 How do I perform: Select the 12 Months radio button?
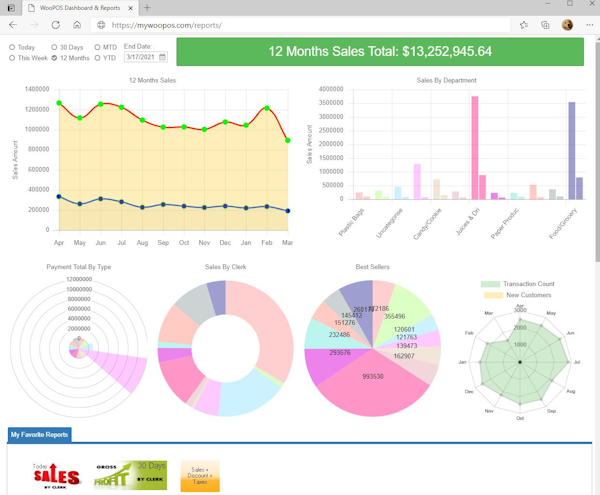54,58
